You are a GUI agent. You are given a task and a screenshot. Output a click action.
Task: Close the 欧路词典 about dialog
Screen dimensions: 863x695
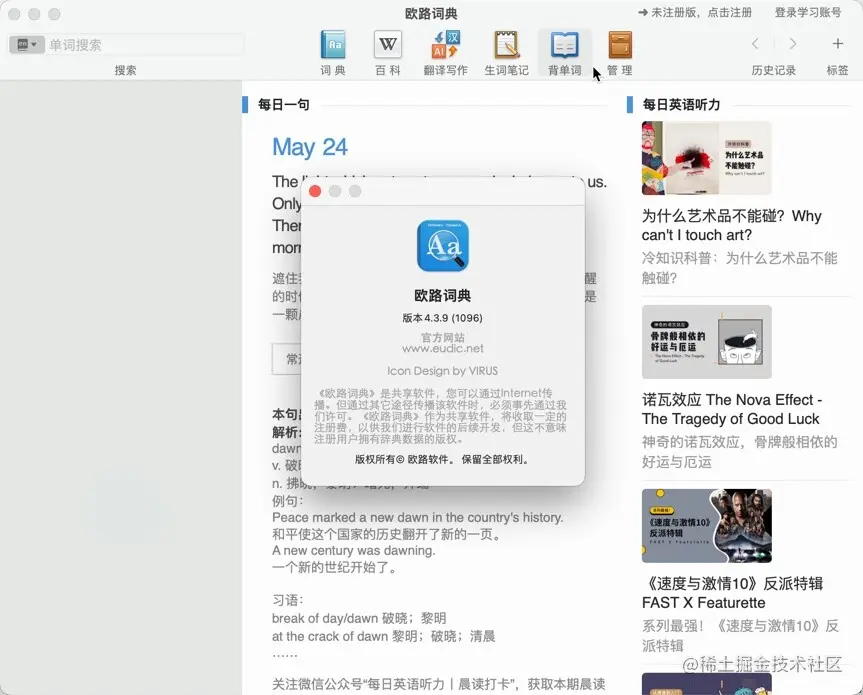point(315,191)
